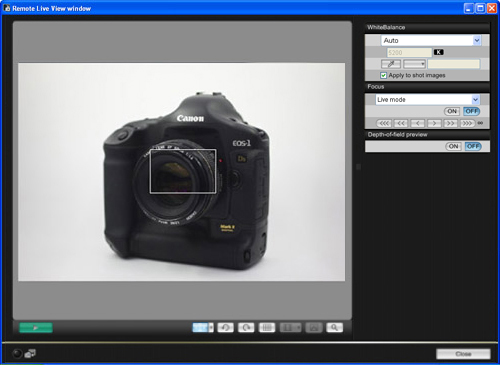Click the camera-to-computer transfer icon
Image resolution: width=500 pixels, height=365 pixels.
point(30,353)
